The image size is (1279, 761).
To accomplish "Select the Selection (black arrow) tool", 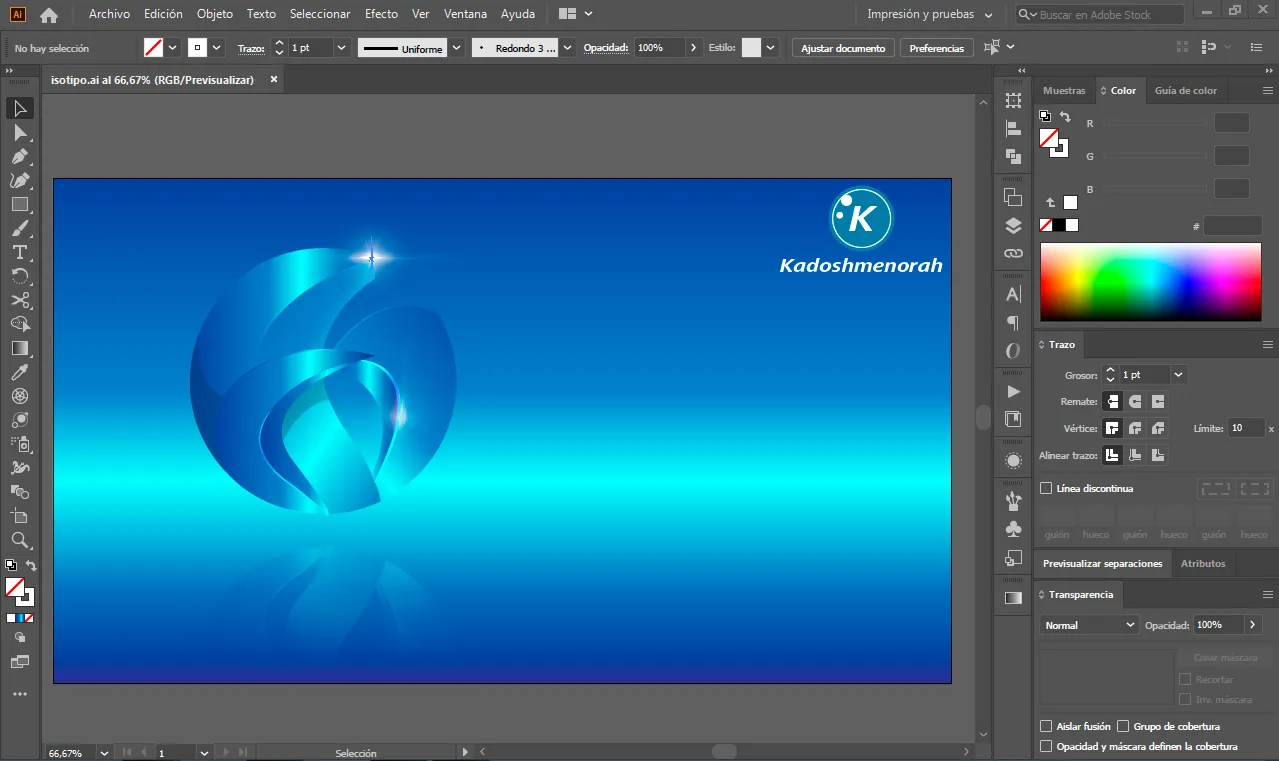I will pyautogui.click(x=19, y=109).
